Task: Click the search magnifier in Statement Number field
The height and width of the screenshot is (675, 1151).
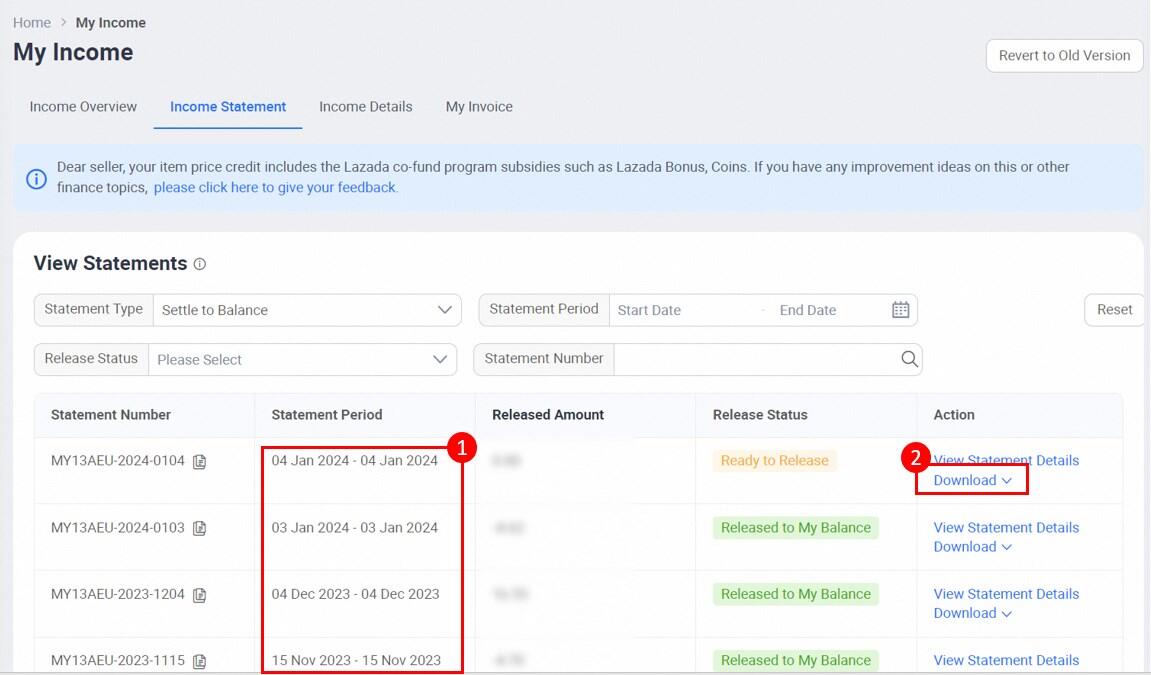Action: click(x=908, y=359)
